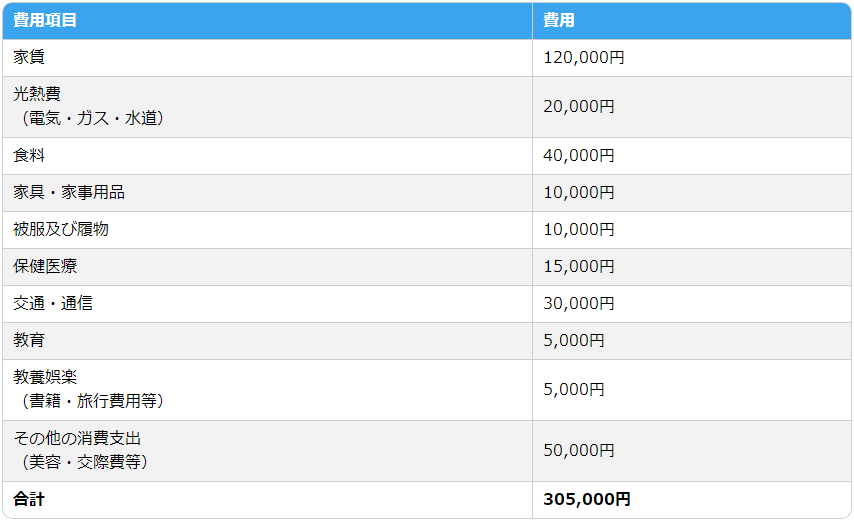Click the 30,000円 transport amount
Screen dimensions: 854x521
[579, 303]
